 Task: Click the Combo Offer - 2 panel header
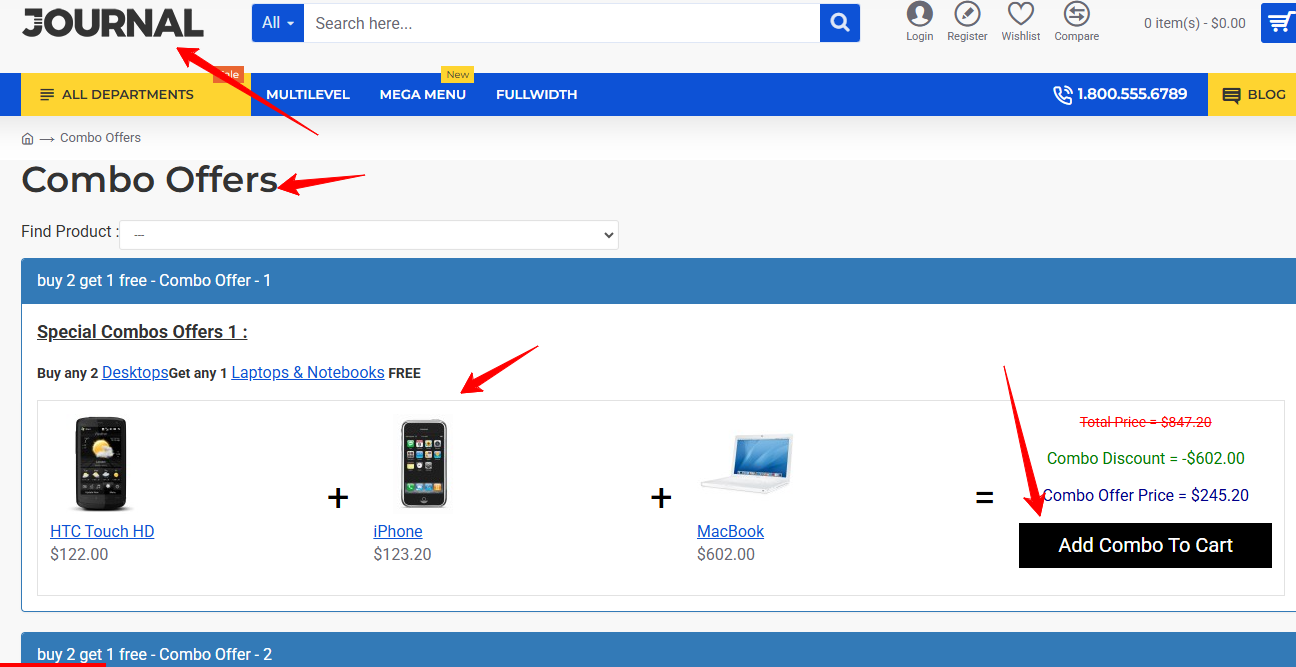click(658, 650)
